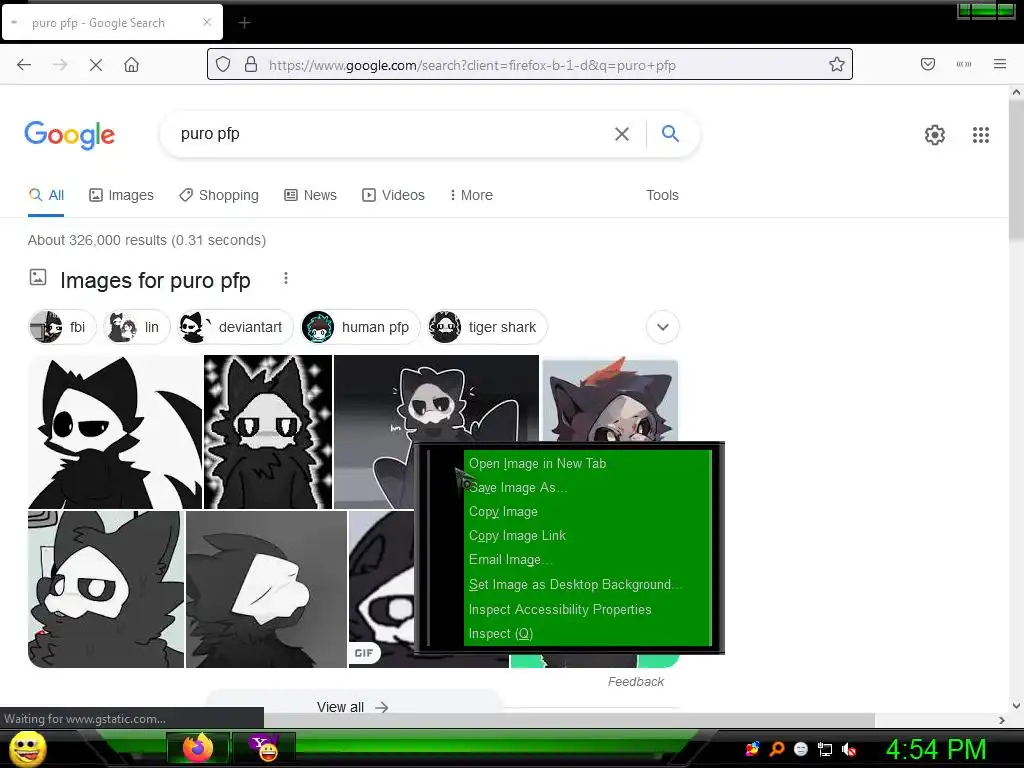Click the gray face tray icon

coord(801,750)
